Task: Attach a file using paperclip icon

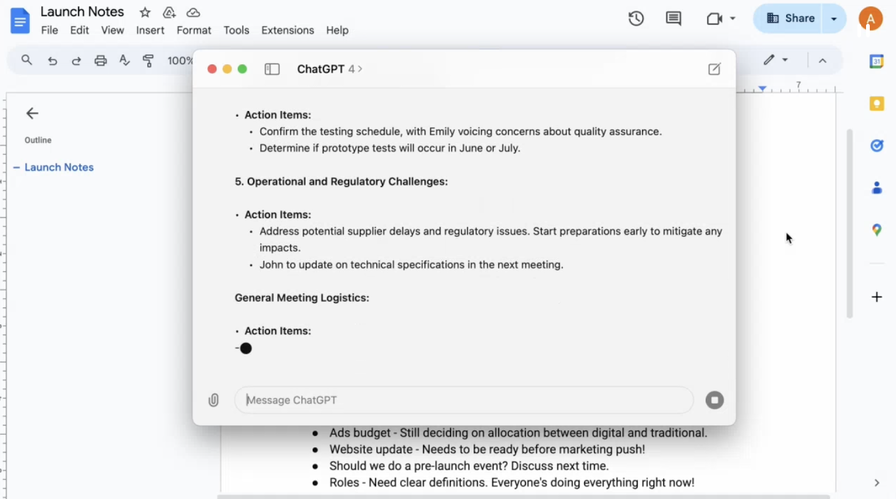Action: pyautogui.click(x=213, y=400)
